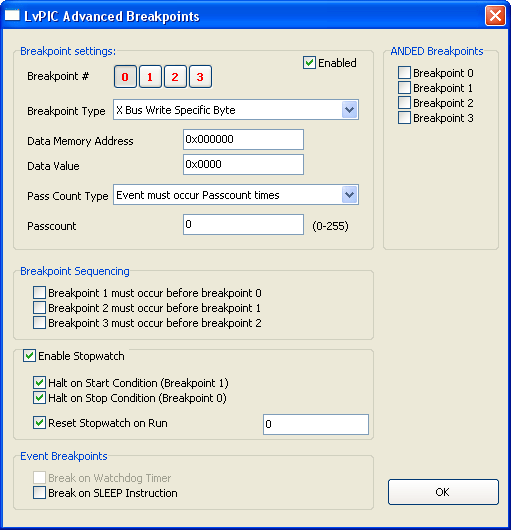Click the Data Value input field
This screenshot has width=511, height=530.
click(x=243, y=165)
